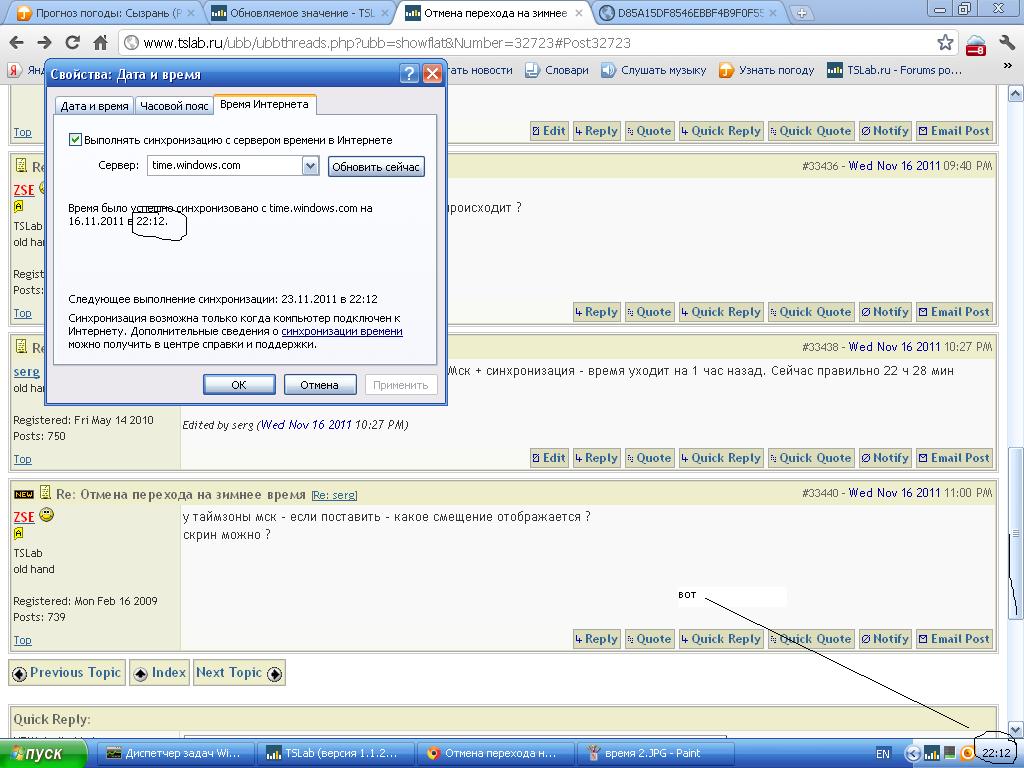
Task: Click Email Post on post #33436
Action: pos(954,312)
